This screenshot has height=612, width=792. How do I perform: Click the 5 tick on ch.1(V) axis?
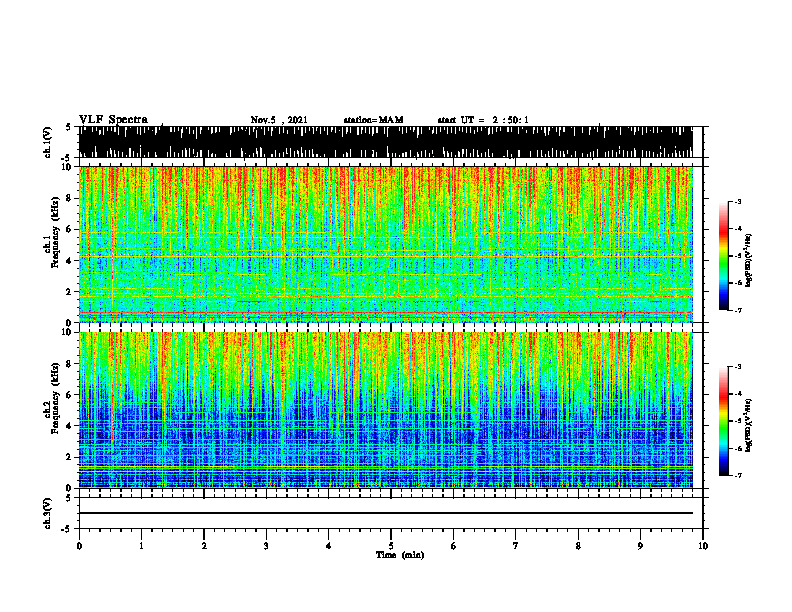coord(68,127)
